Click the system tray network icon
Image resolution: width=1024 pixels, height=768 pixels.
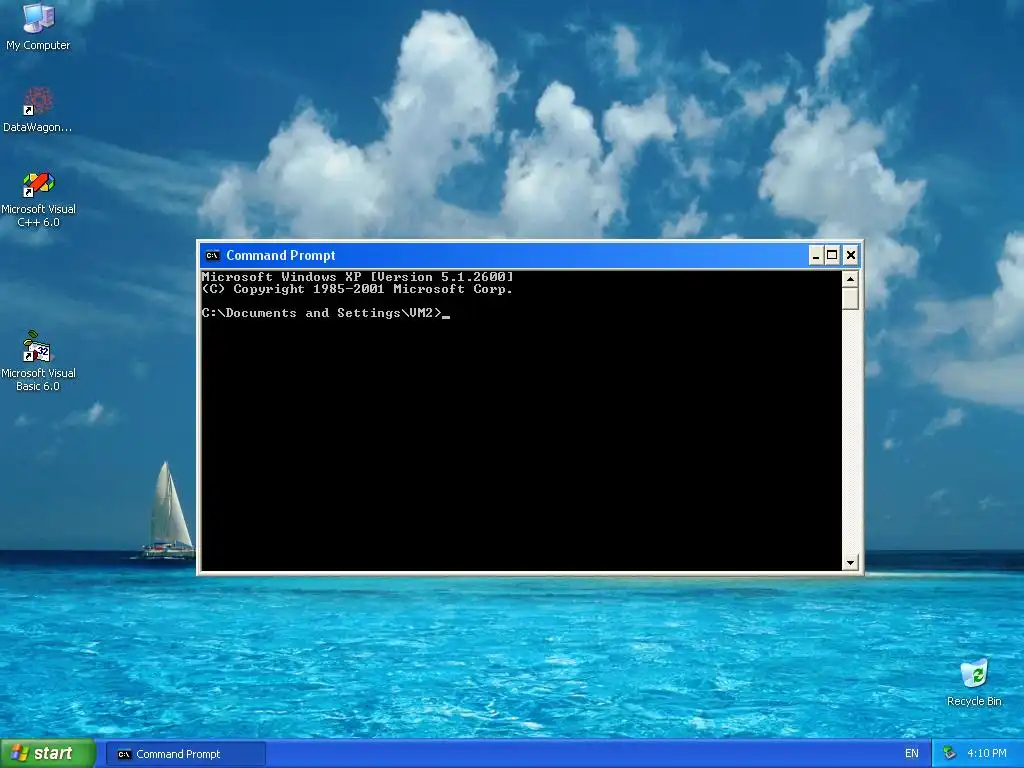point(950,754)
